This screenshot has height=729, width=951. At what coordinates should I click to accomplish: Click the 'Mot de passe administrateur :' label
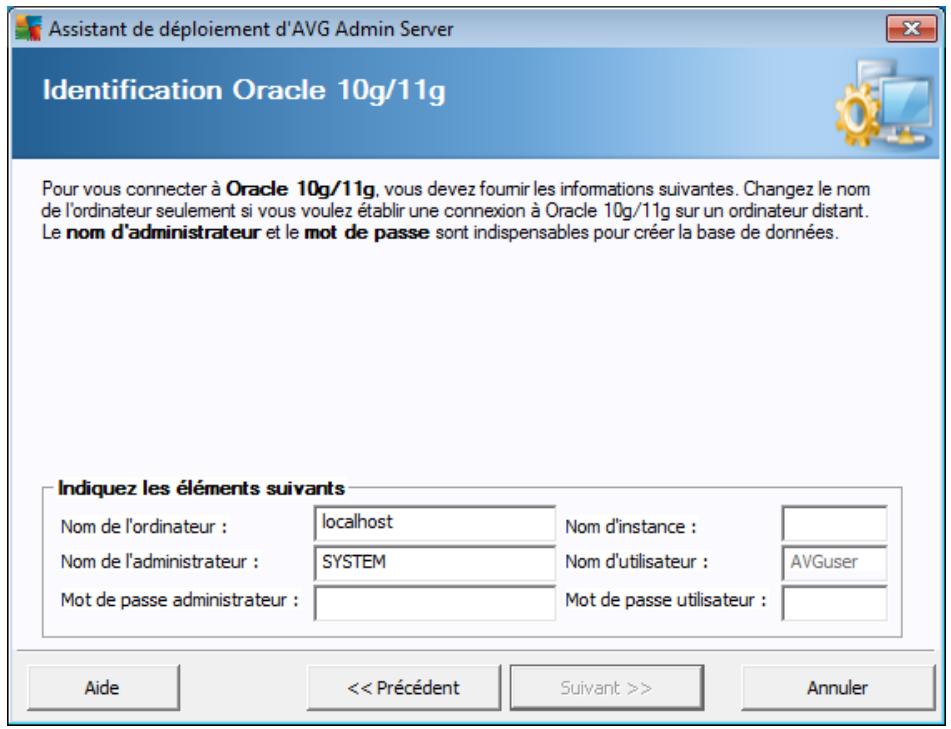tap(180, 600)
